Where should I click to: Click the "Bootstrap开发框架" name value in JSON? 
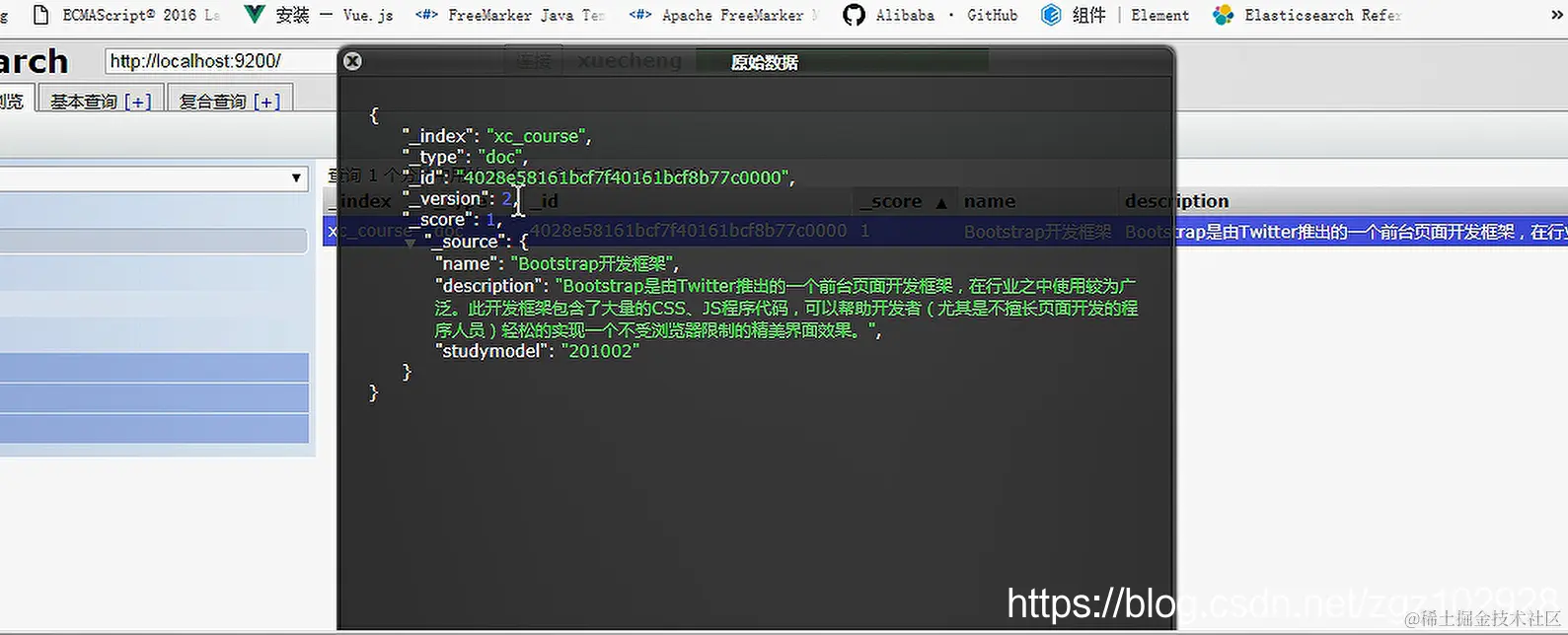point(593,263)
